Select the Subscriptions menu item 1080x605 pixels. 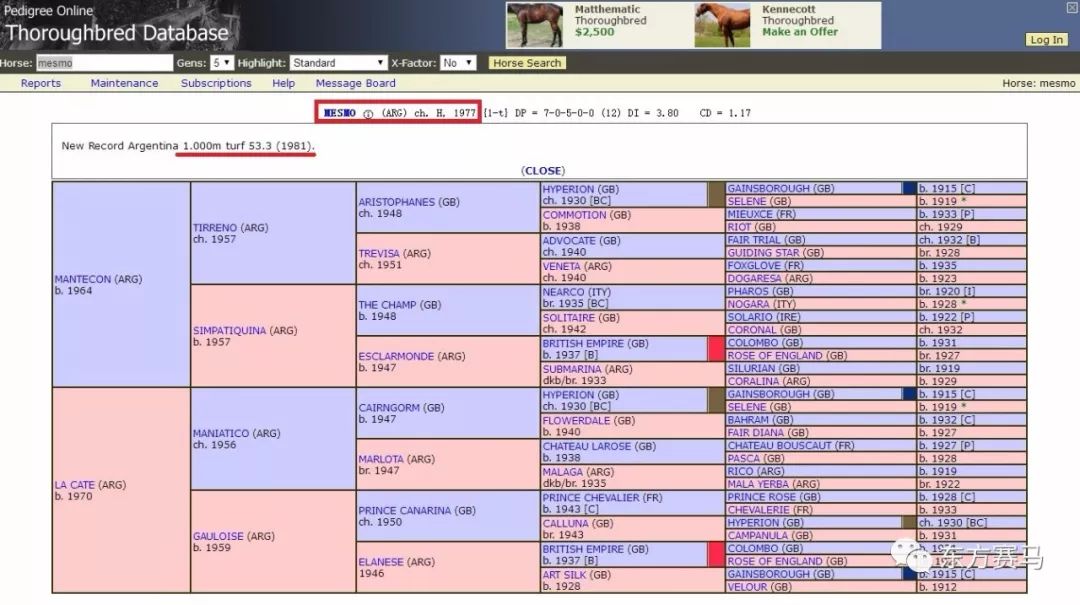coord(216,84)
